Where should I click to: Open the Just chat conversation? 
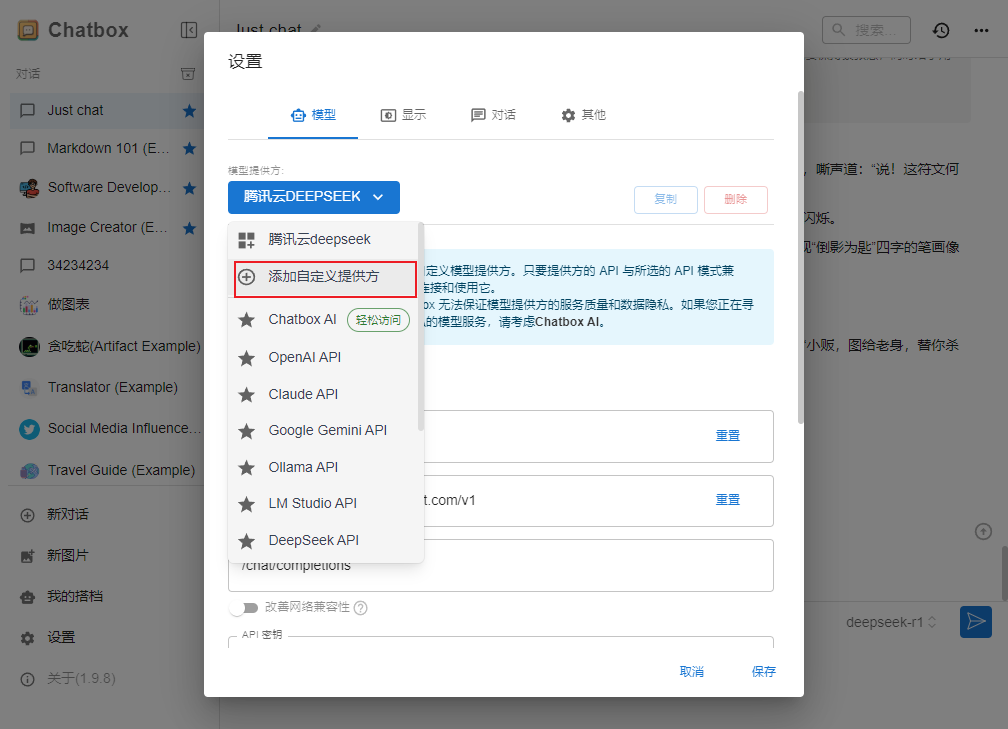click(x=107, y=111)
